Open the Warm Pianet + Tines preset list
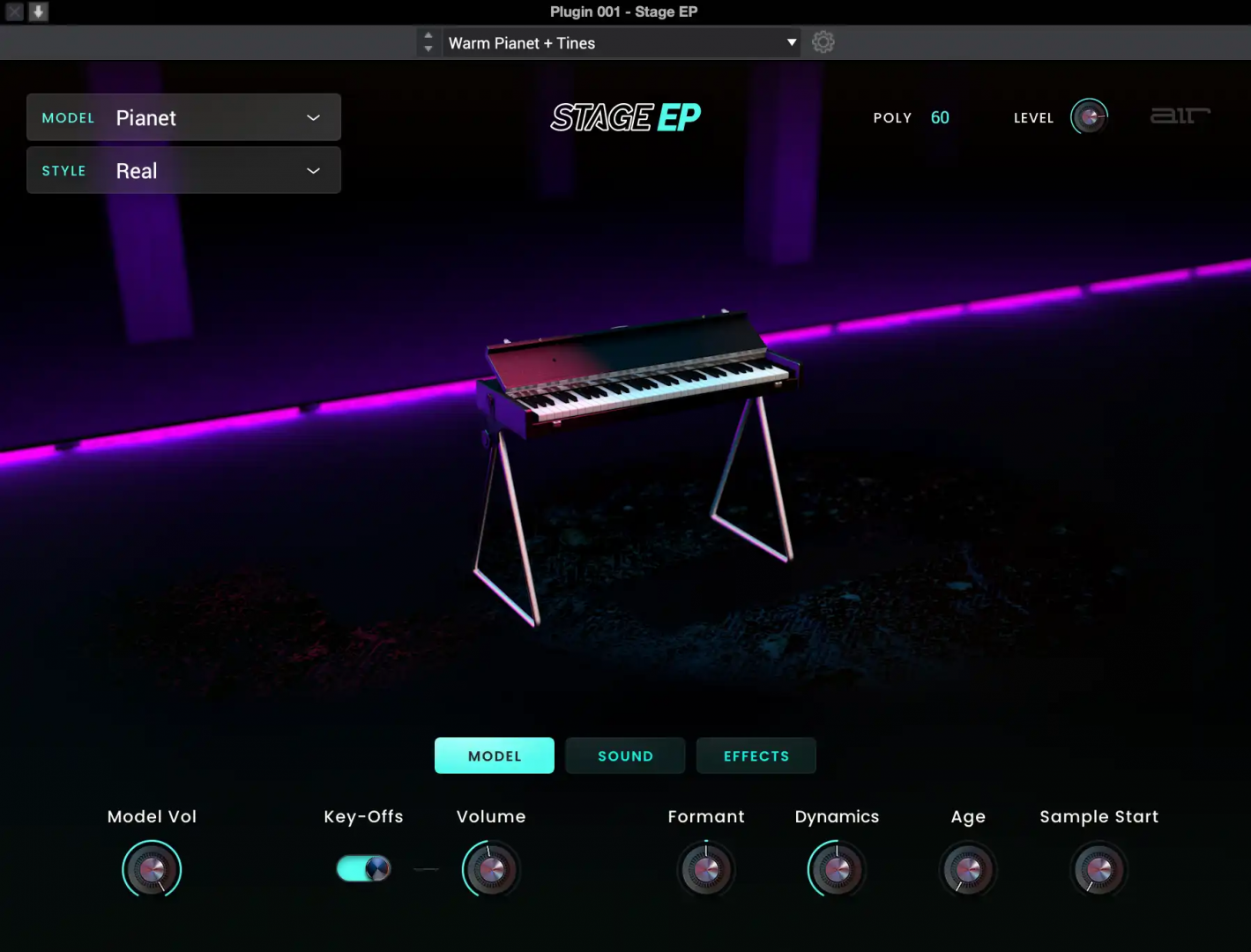This screenshot has height=952, width=1251. pos(621,43)
